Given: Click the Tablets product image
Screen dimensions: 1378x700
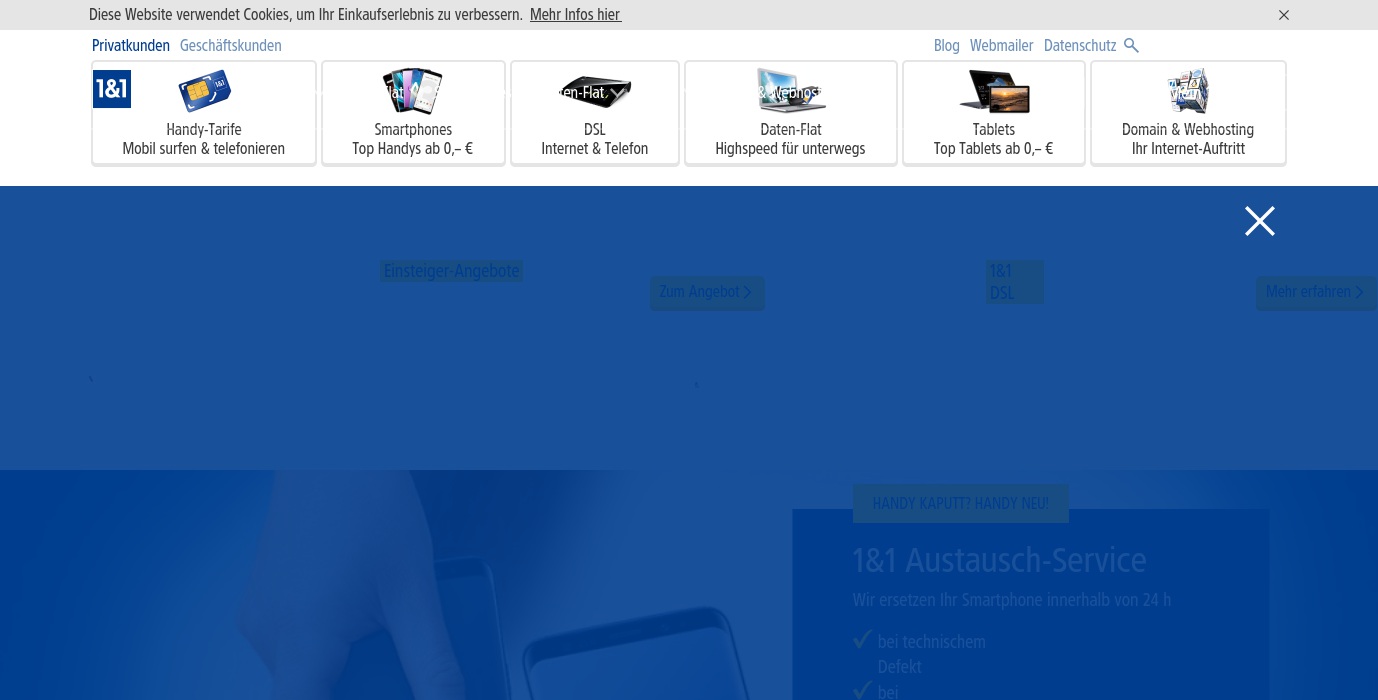Looking at the screenshot, I should tap(994, 92).
